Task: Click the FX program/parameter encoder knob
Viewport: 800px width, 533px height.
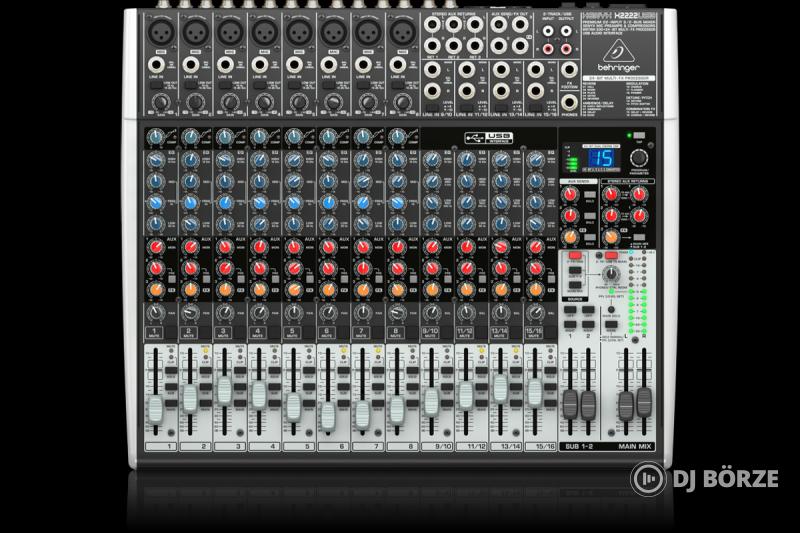Action: tap(638, 158)
